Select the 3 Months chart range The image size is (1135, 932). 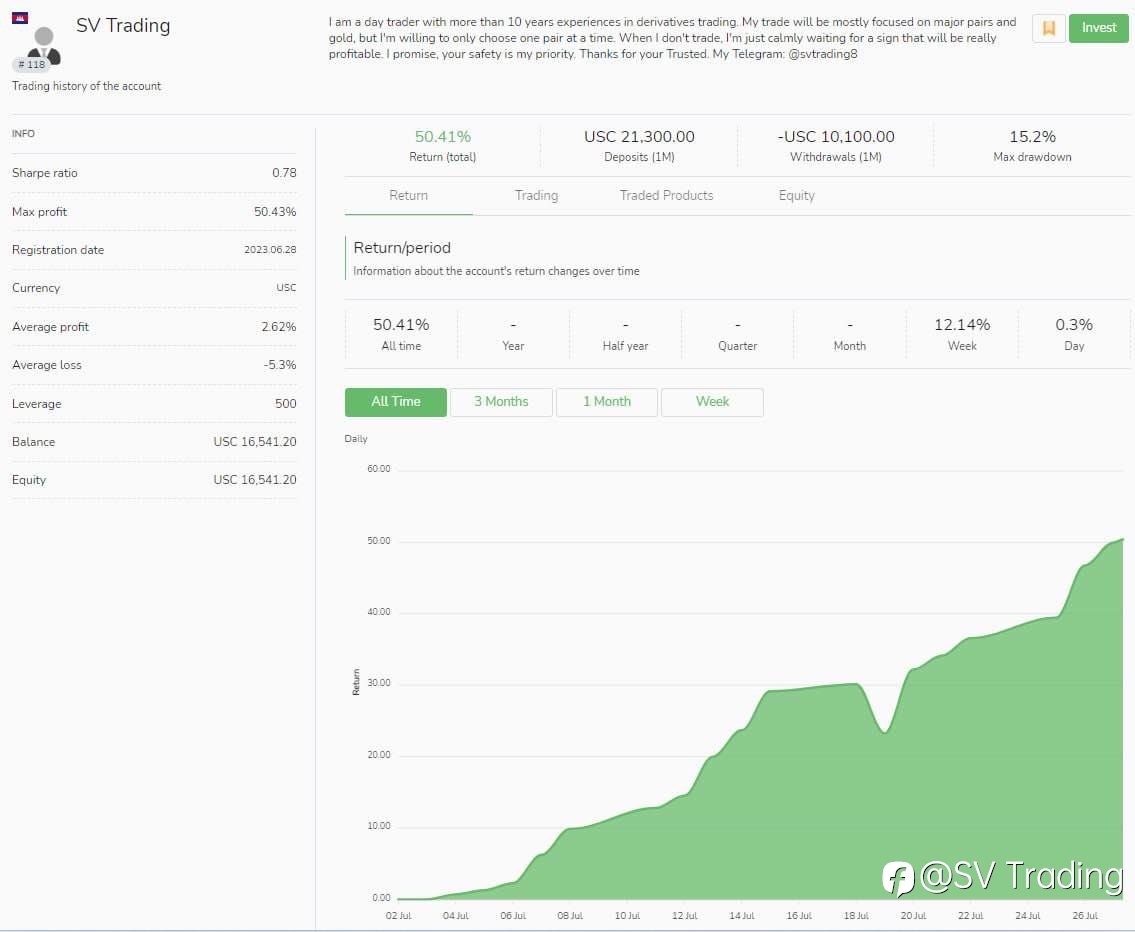[x=501, y=402]
